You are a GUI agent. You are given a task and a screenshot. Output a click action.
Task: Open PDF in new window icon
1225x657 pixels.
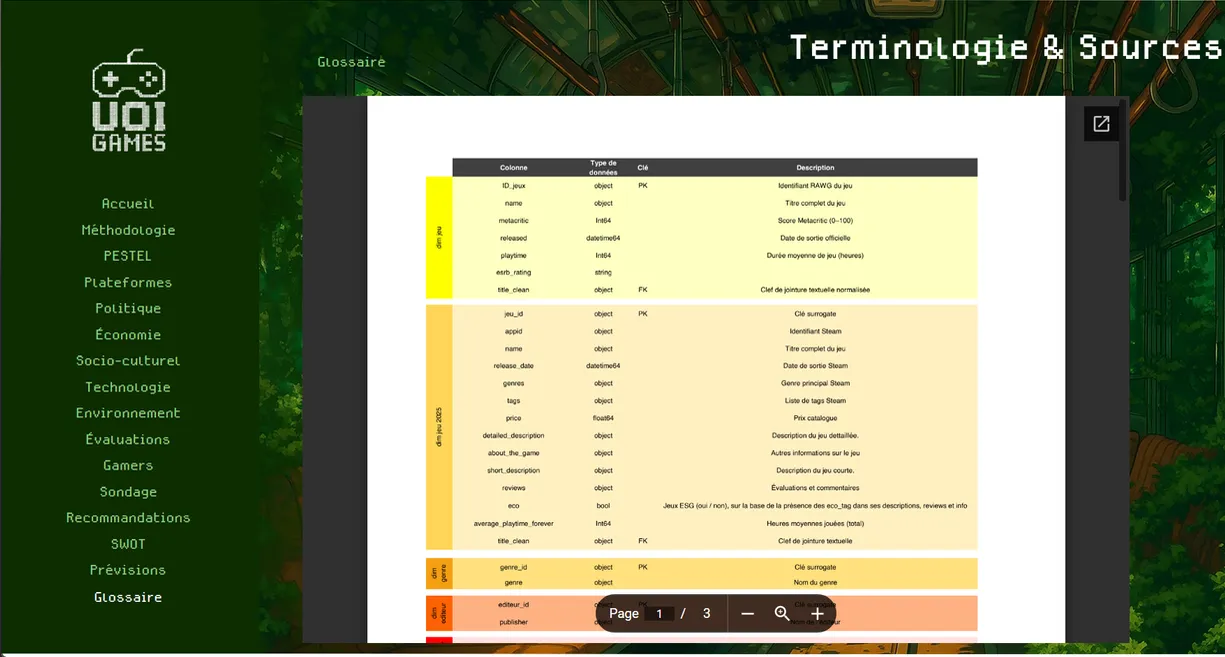1101,124
